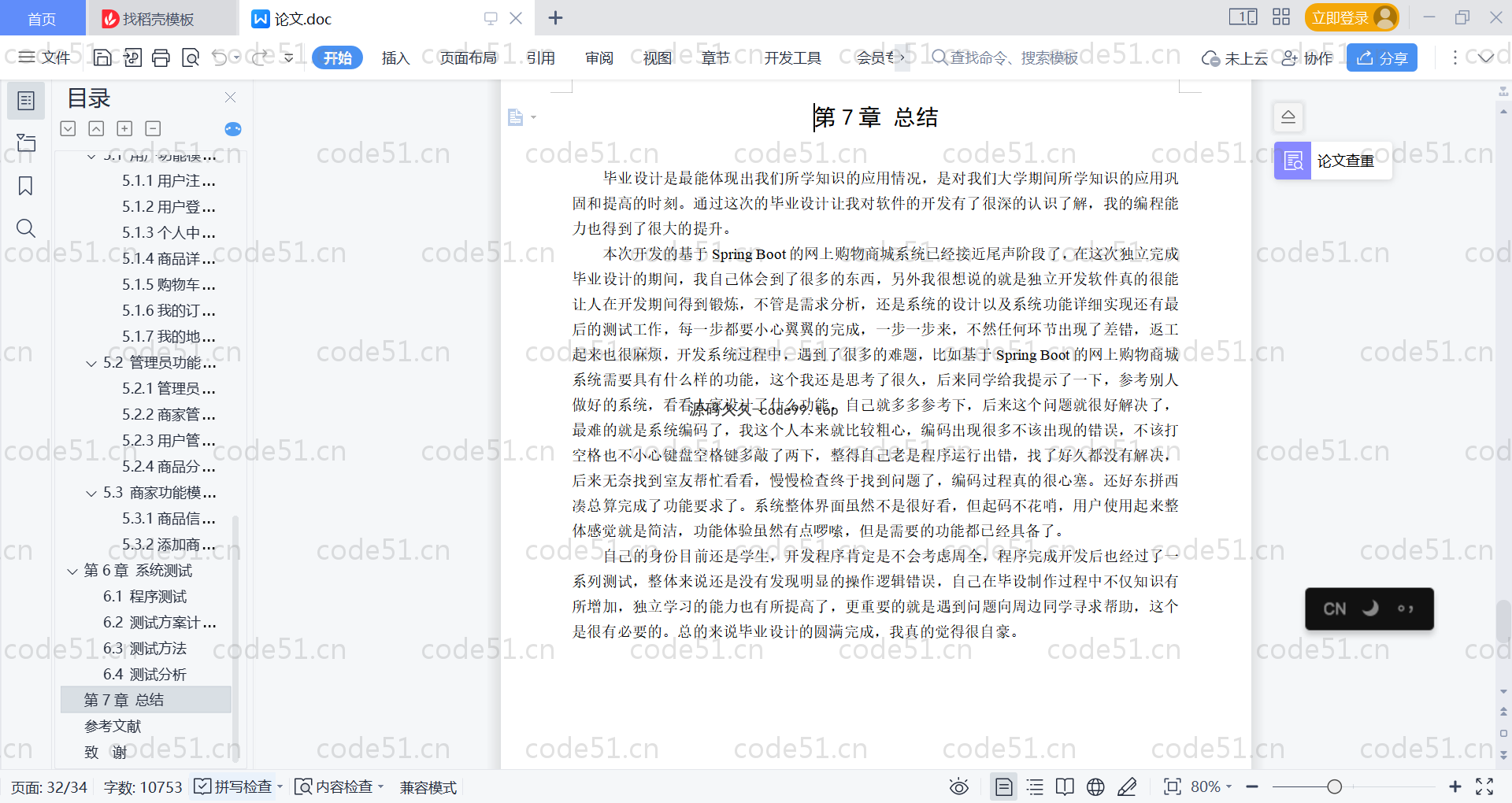This screenshot has width=1512, height=803.
Task: Open the 文件 menu
Action: (x=46, y=57)
